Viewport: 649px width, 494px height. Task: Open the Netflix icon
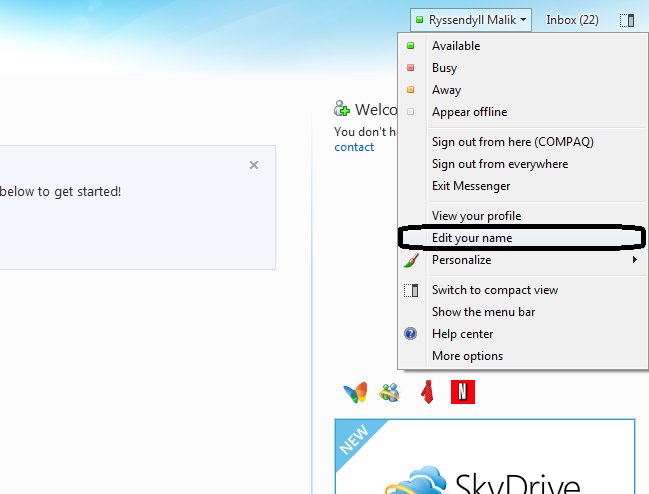(x=462, y=392)
